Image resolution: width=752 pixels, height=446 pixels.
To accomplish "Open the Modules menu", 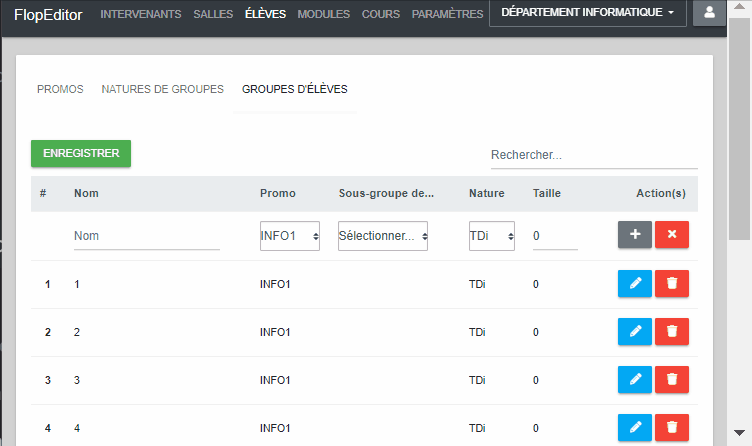I will pos(323,14).
